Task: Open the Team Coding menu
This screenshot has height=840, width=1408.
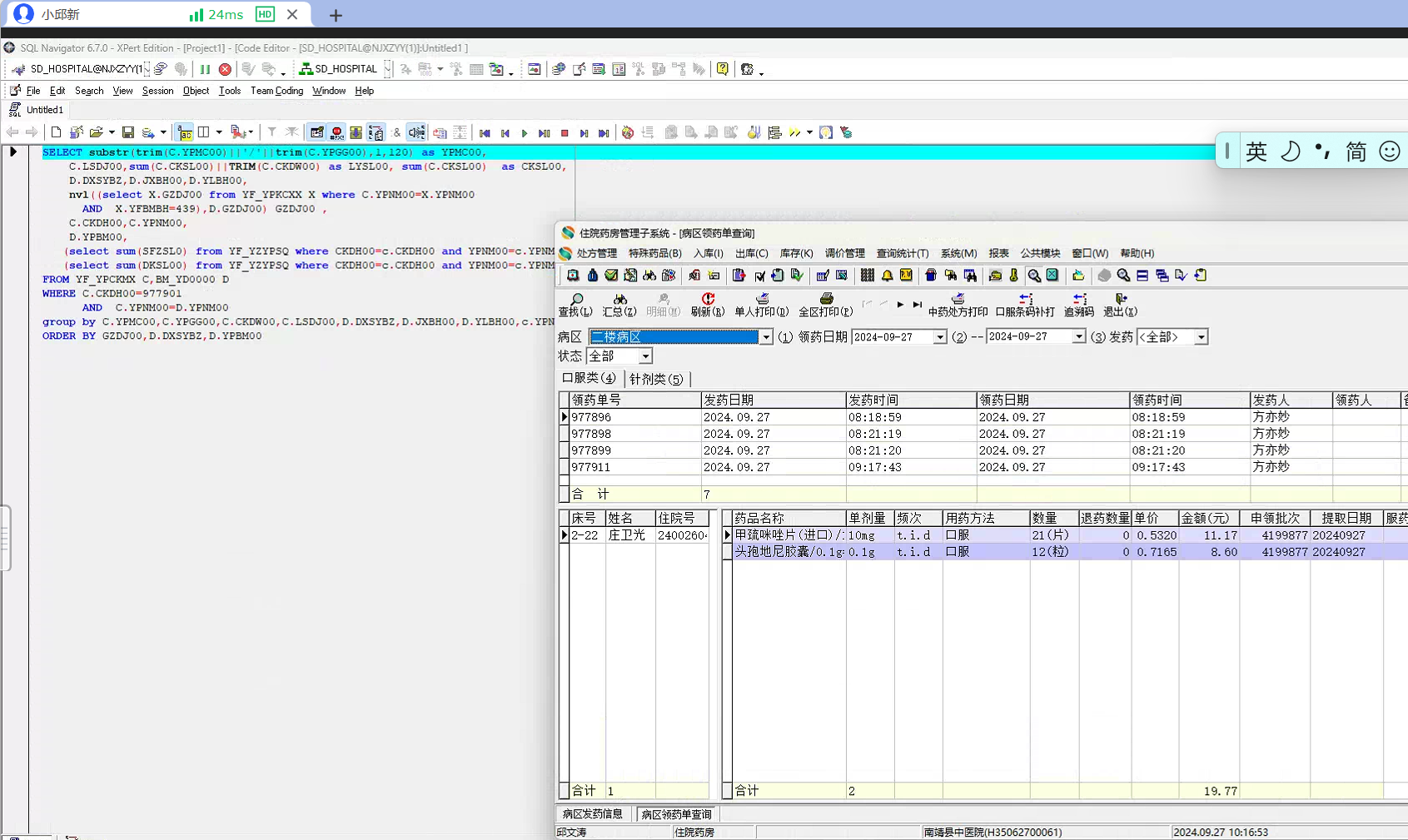Action: 276,91
